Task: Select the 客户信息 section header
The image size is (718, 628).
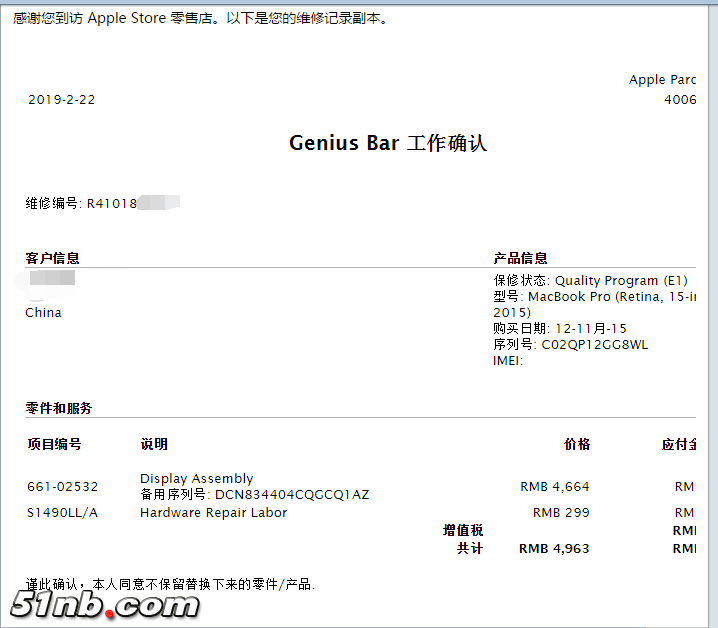Action: point(53,258)
